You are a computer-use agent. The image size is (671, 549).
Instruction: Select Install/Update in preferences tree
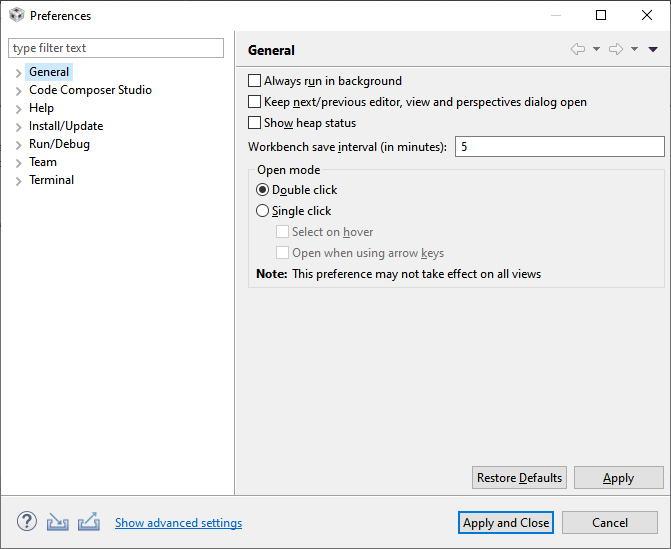tap(66, 126)
